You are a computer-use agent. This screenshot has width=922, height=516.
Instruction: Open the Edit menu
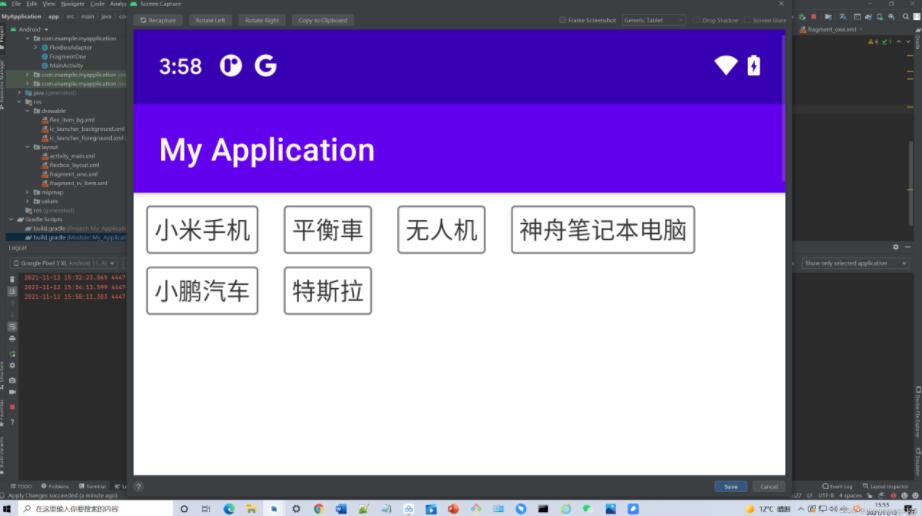pyautogui.click(x=32, y=4)
